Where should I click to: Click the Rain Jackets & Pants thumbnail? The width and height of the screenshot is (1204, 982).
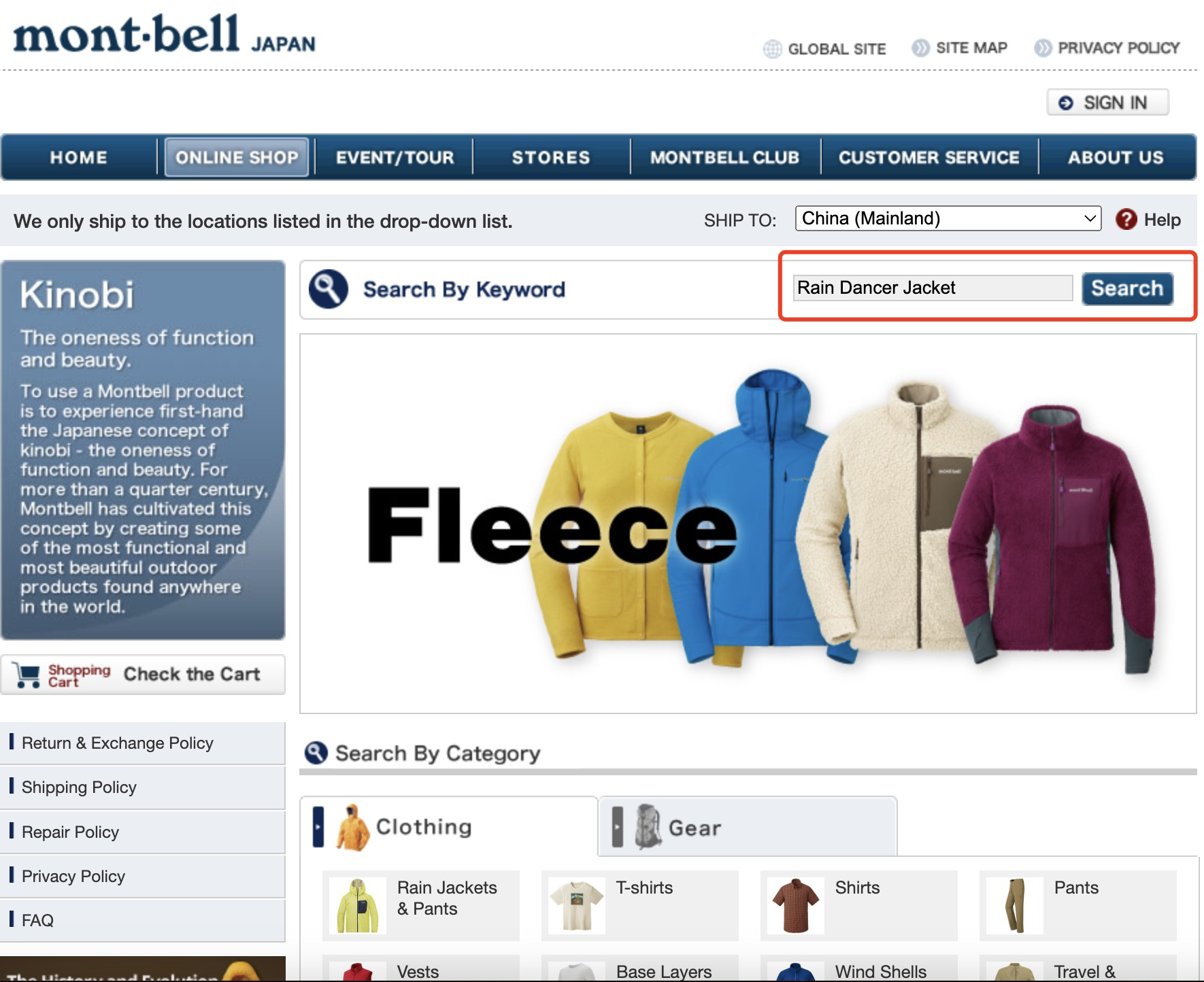click(358, 906)
